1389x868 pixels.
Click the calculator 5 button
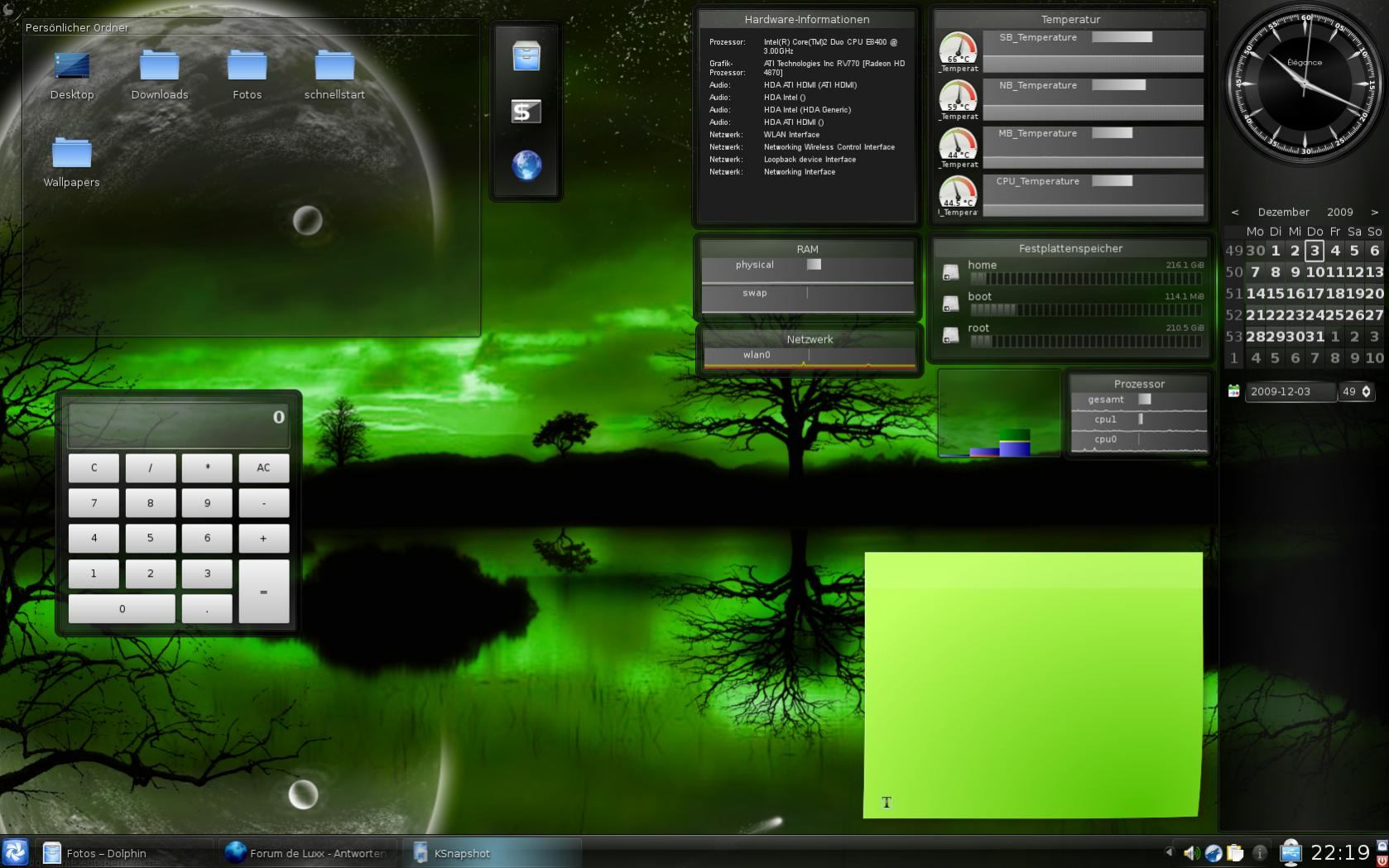tap(151, 538)
